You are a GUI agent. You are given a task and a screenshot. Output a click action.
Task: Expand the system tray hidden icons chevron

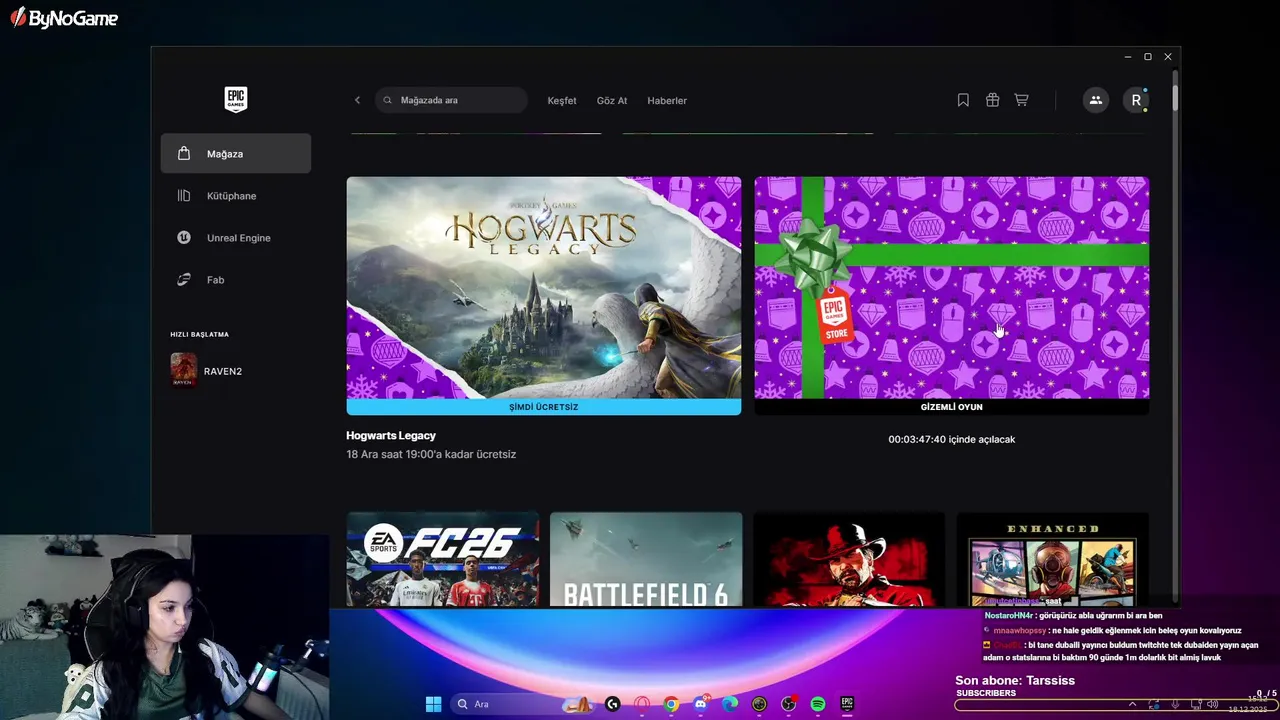pos(1132,704)
